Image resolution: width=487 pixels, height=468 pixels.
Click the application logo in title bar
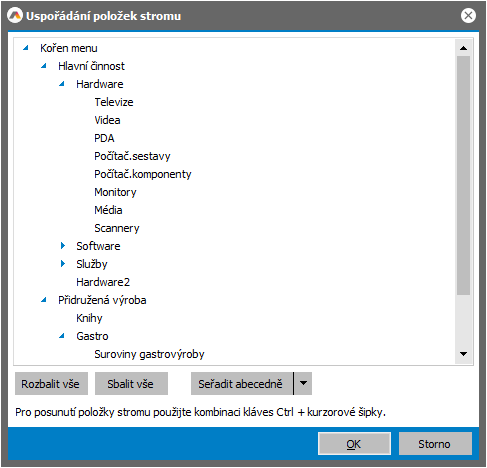point(15,16)
